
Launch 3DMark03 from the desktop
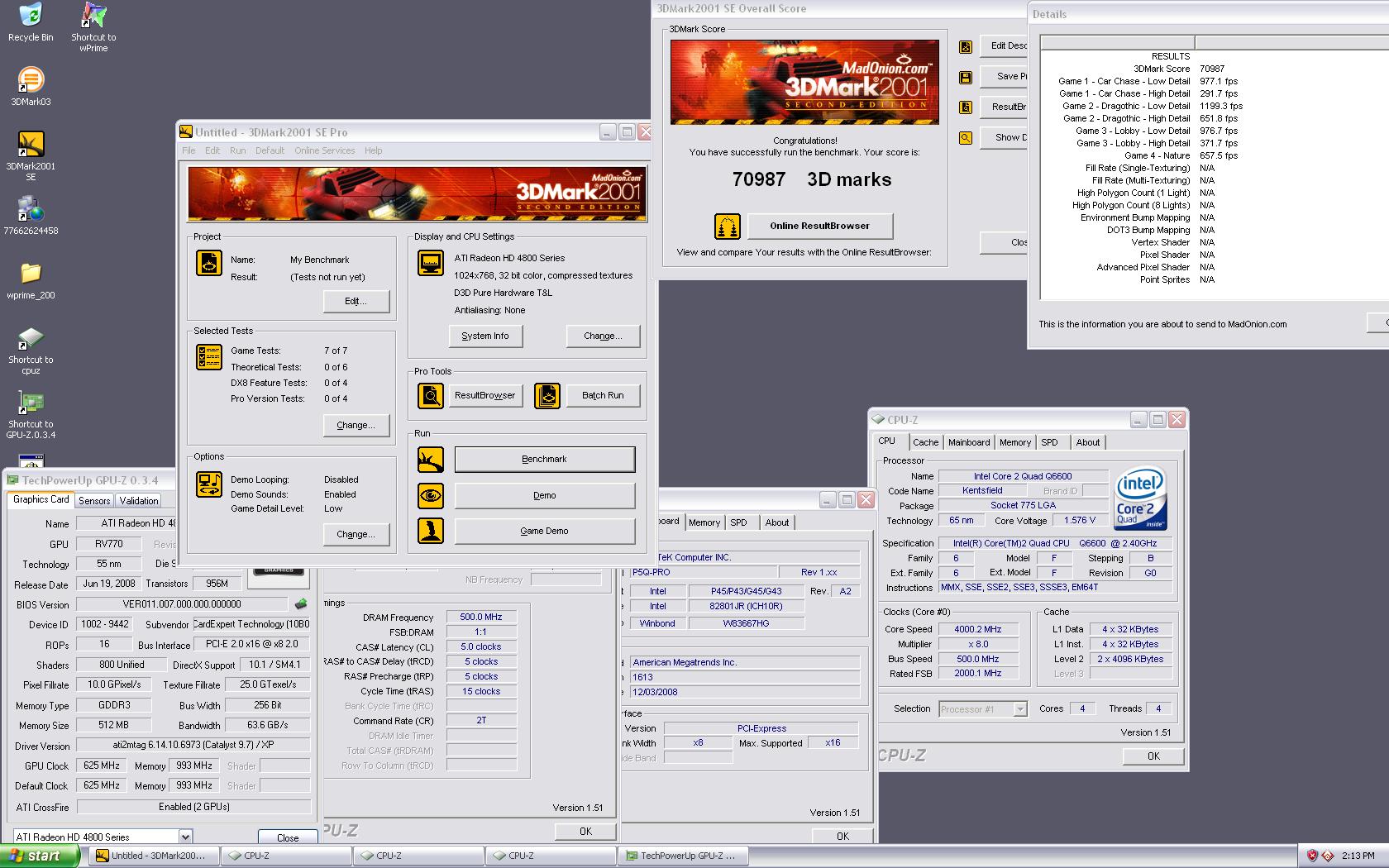(x=31, y=86)
